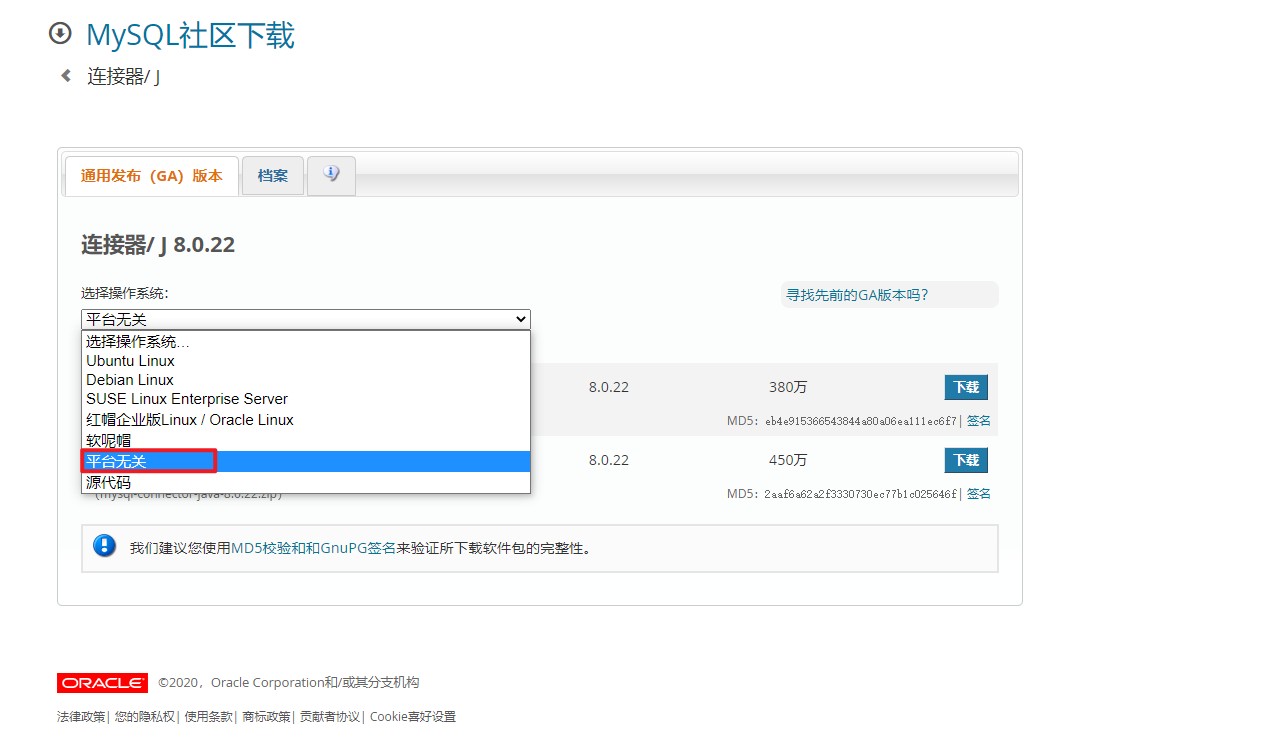Viewport: 1265px width, 751px height.
Task: Switch to 通用发布 (GA) 版本 tab
Action: [152, 175]
